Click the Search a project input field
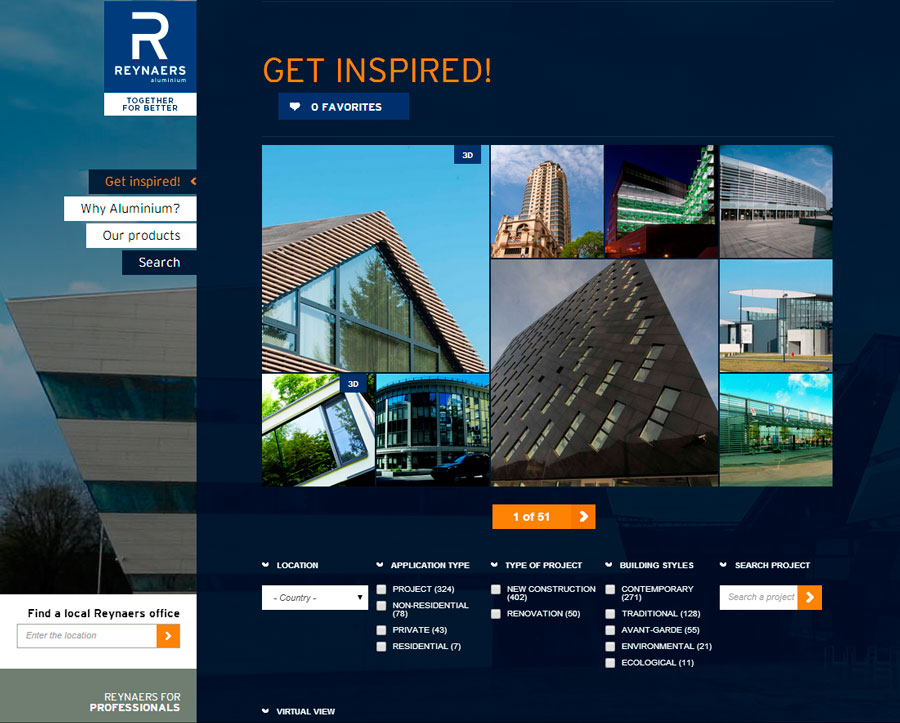The width and height of the screenshot is (900, 723). pos(759,597)
